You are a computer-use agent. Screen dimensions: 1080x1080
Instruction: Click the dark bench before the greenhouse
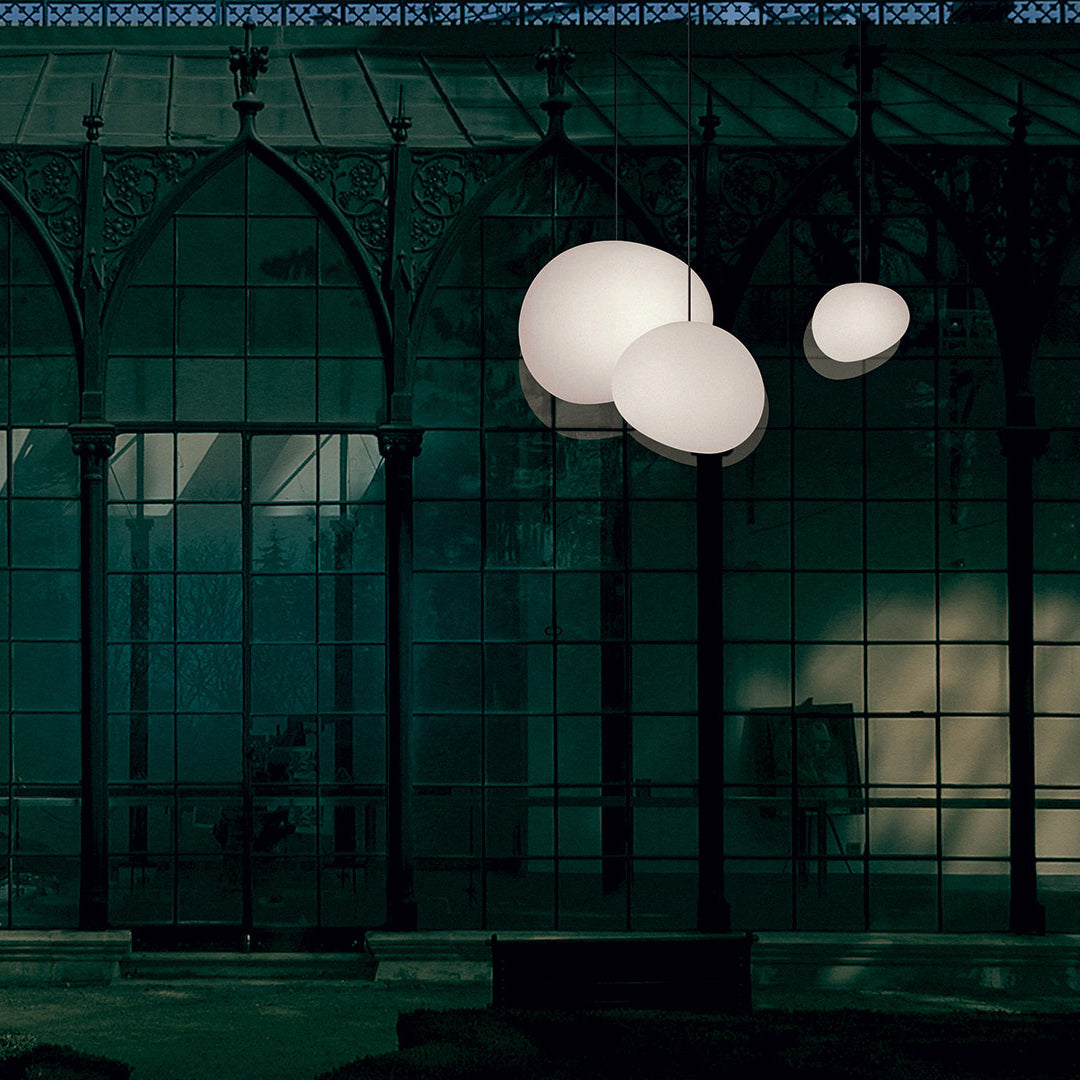pos(621,971)
